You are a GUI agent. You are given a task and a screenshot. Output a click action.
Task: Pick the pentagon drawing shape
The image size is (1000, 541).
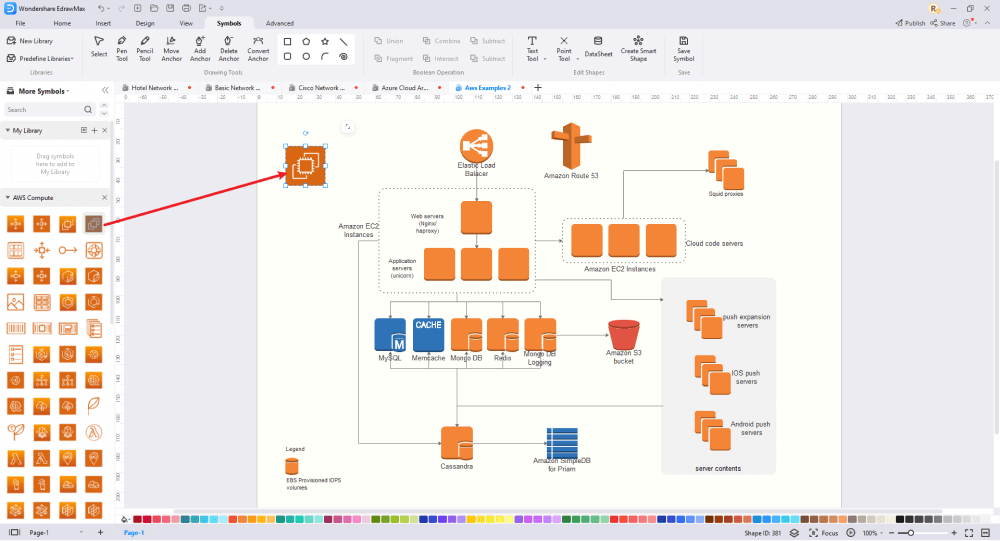point(306,41)
